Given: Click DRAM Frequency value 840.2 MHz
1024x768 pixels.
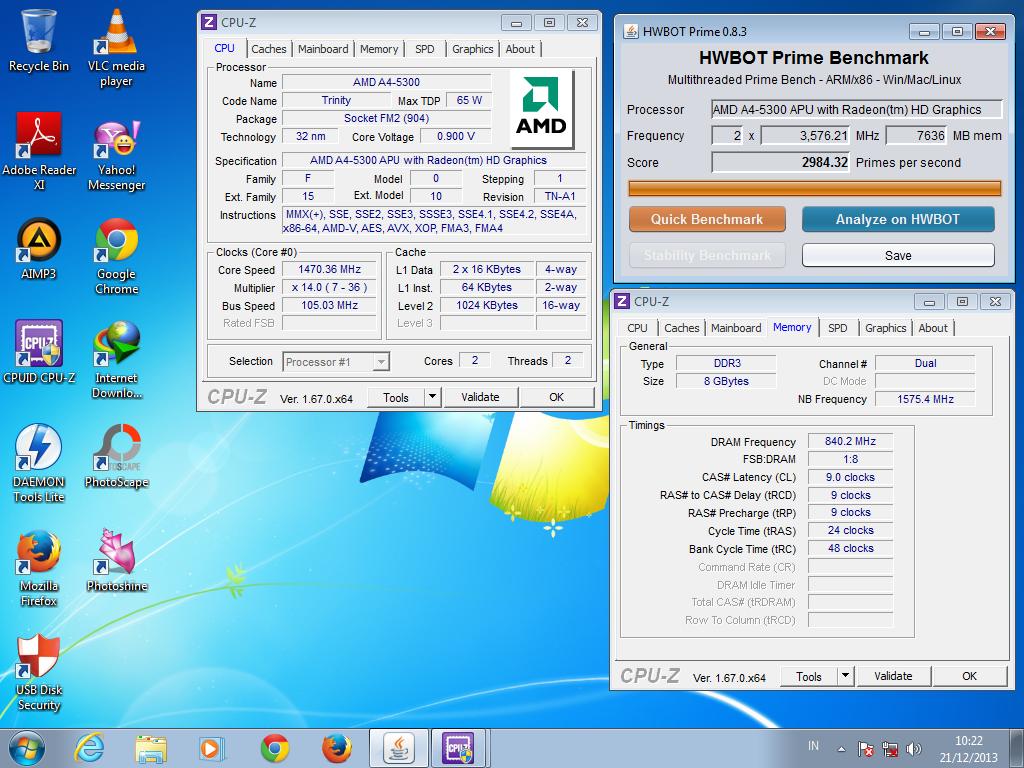Looking at the screenshot, I should 850,441.
